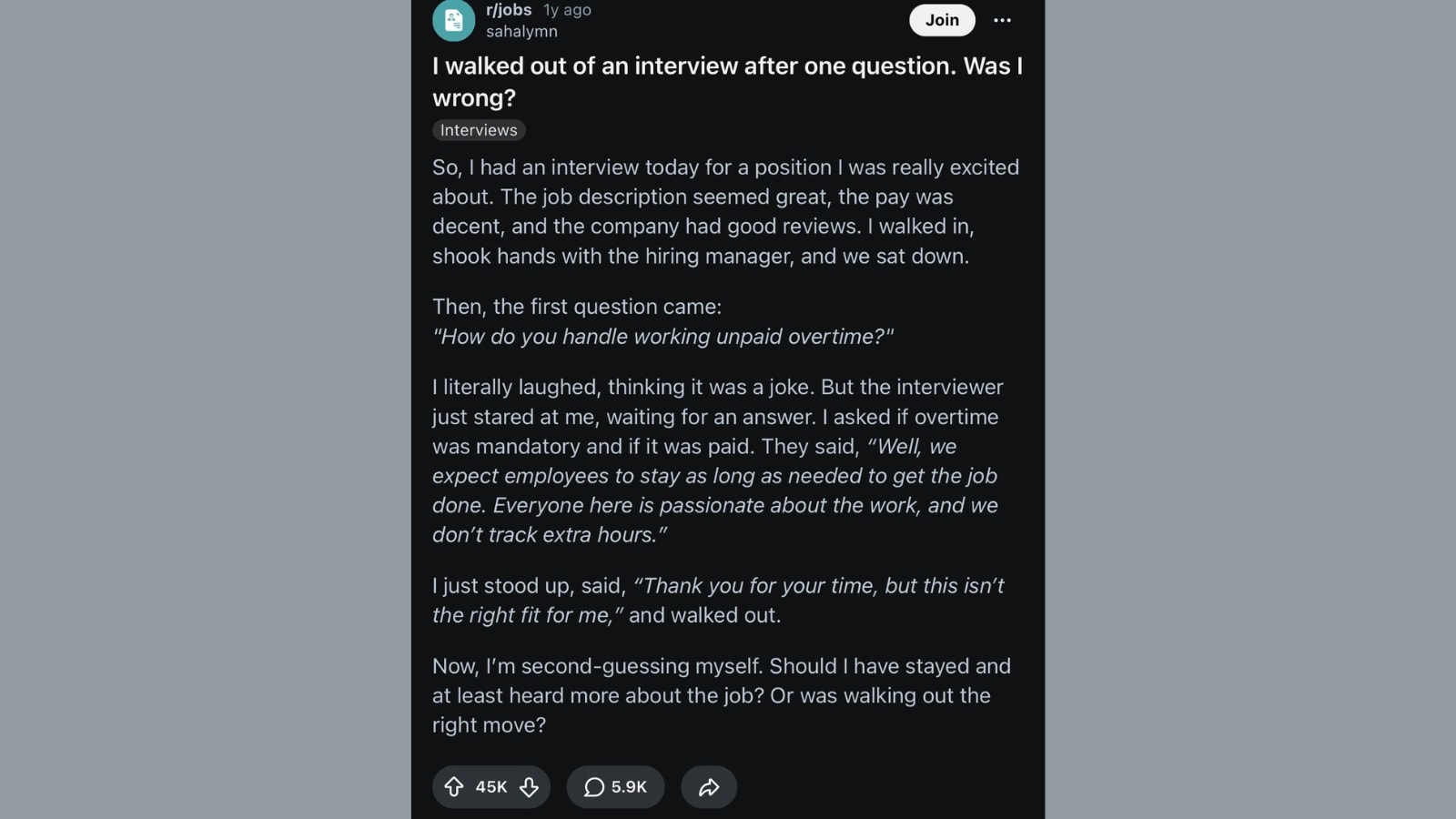Click the unpaid overtime question quote

662,337
